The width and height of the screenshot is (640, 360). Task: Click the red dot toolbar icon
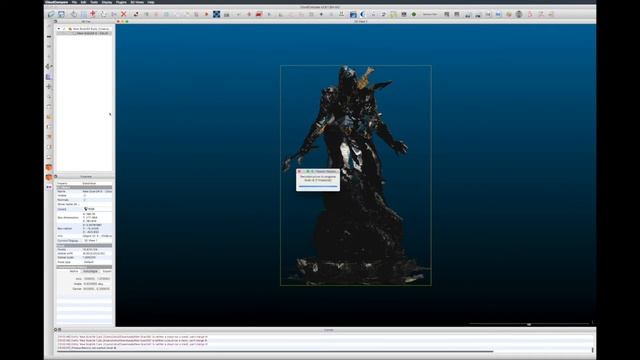coord(207,14)
